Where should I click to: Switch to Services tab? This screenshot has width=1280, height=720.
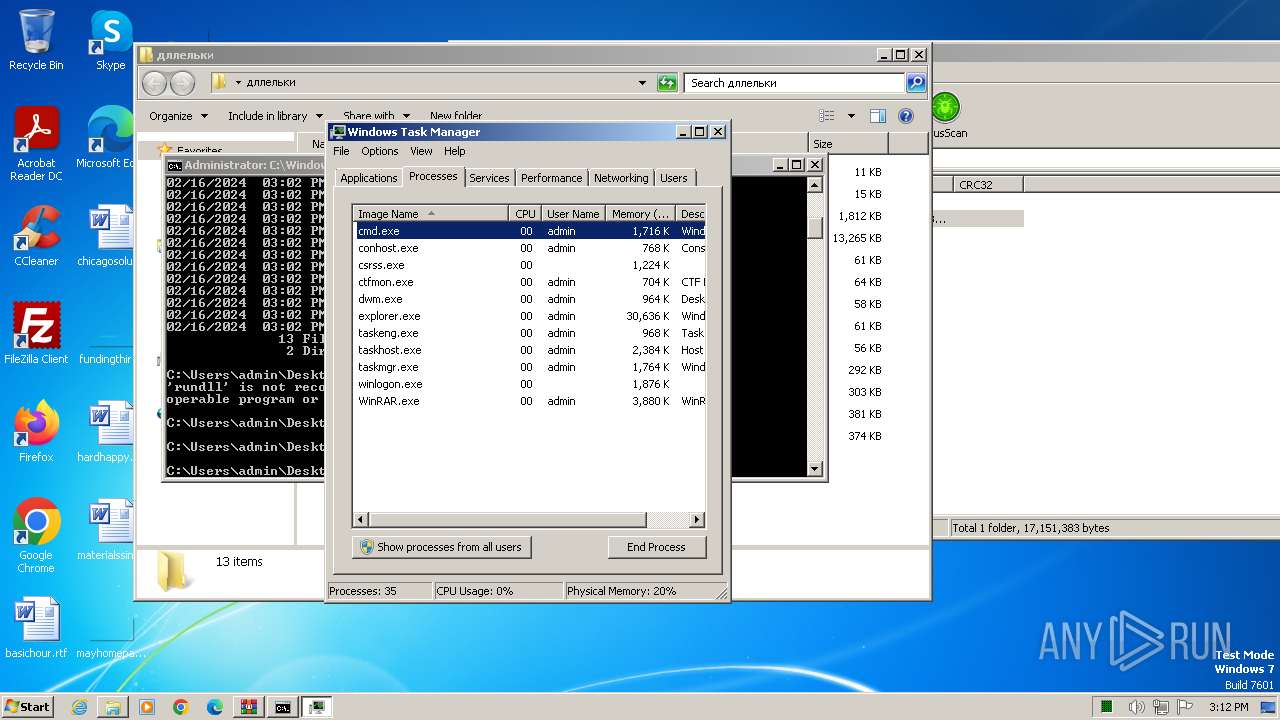(x=489, y=178)
